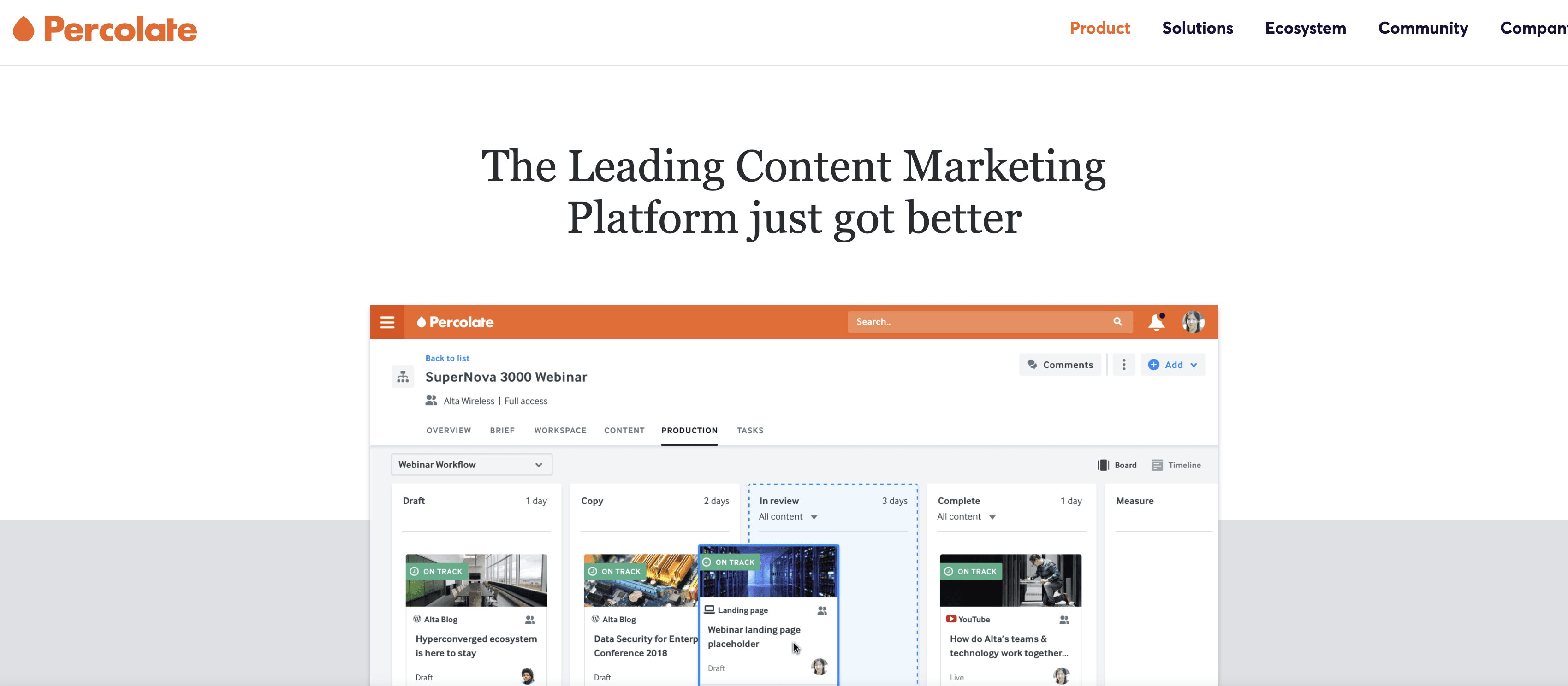Viewport: 1568px width, 686px height.
Task: Expand the Add dropdown button
Action: 1173,365
